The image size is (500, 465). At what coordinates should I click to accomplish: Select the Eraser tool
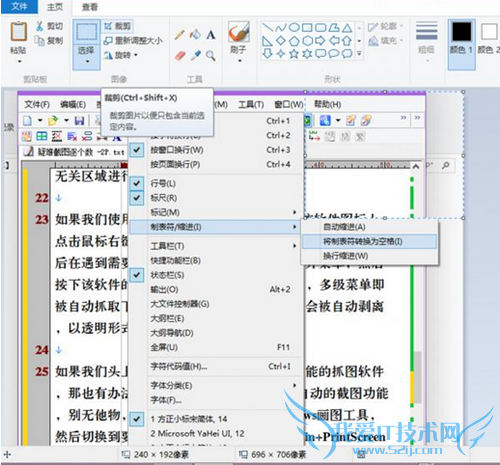(180, 55)
